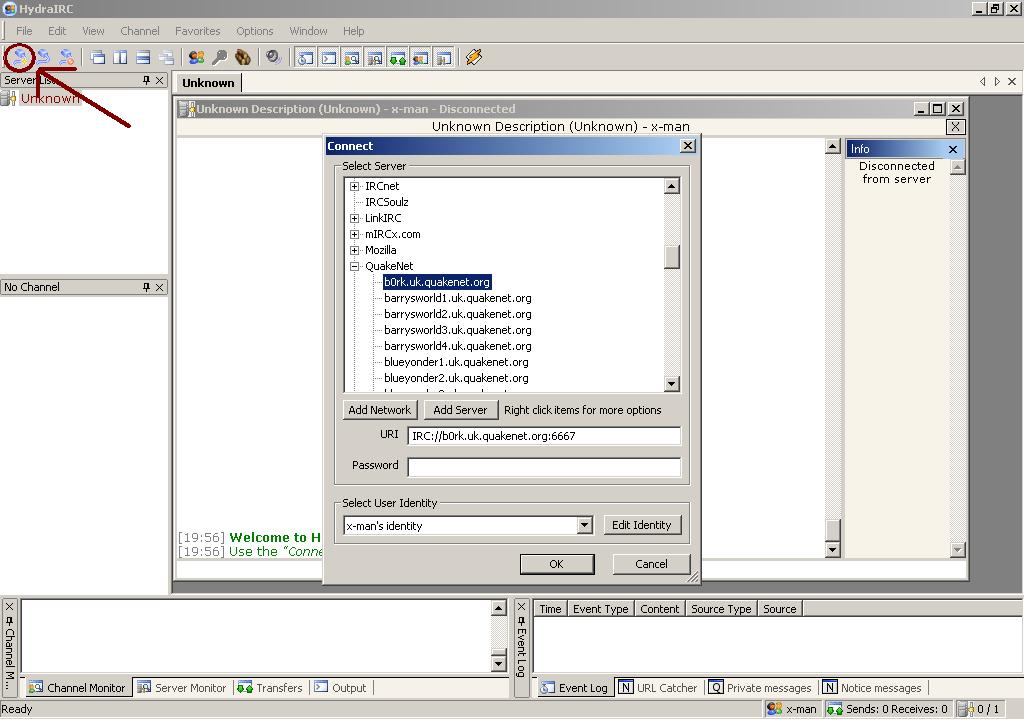Viewport: 1026px width, 720px height.
Task: Click the Disconnect server toolbar icon
Action: pos(66,58)
